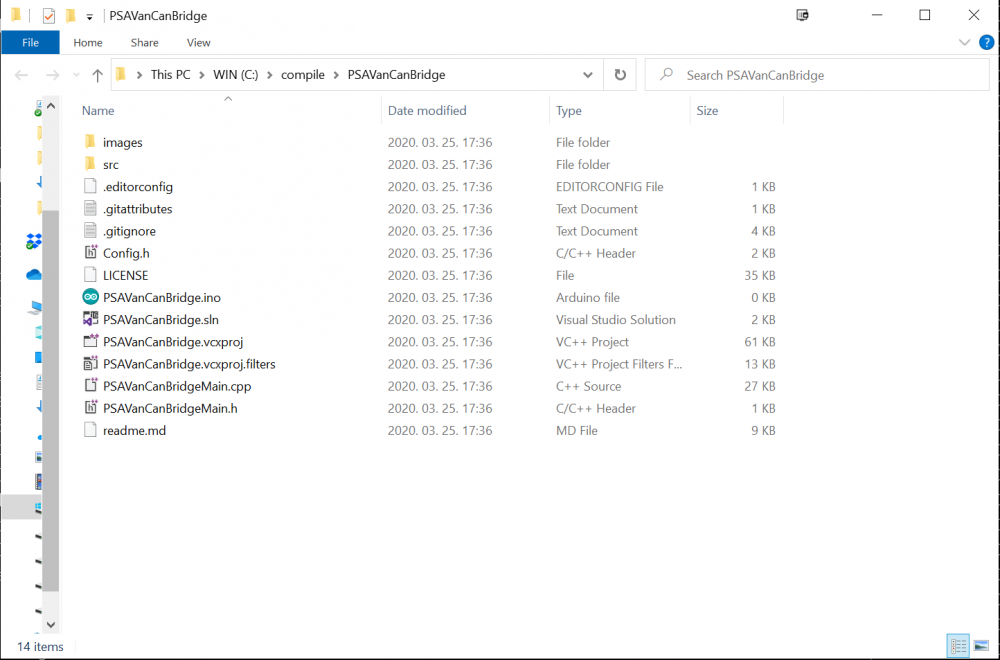Image resolution: width=1000 pixels, height=660 pixels.
Task: Open the Share ribbon tab
Action: pos(144,43)
